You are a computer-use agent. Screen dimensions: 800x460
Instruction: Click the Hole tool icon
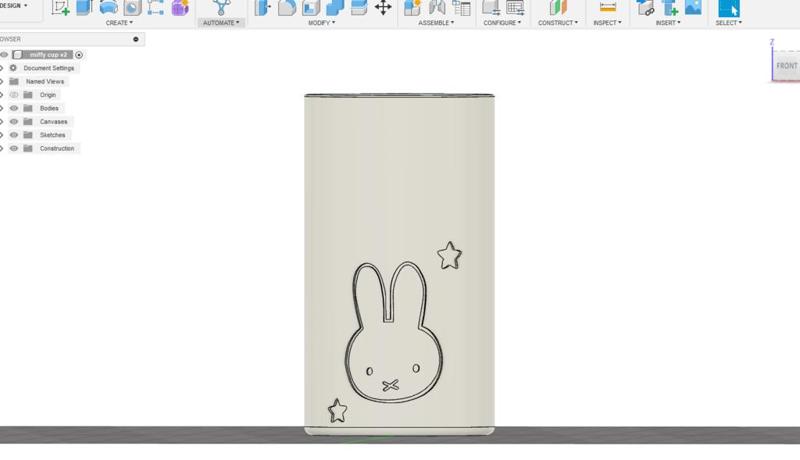pos(133,7)
